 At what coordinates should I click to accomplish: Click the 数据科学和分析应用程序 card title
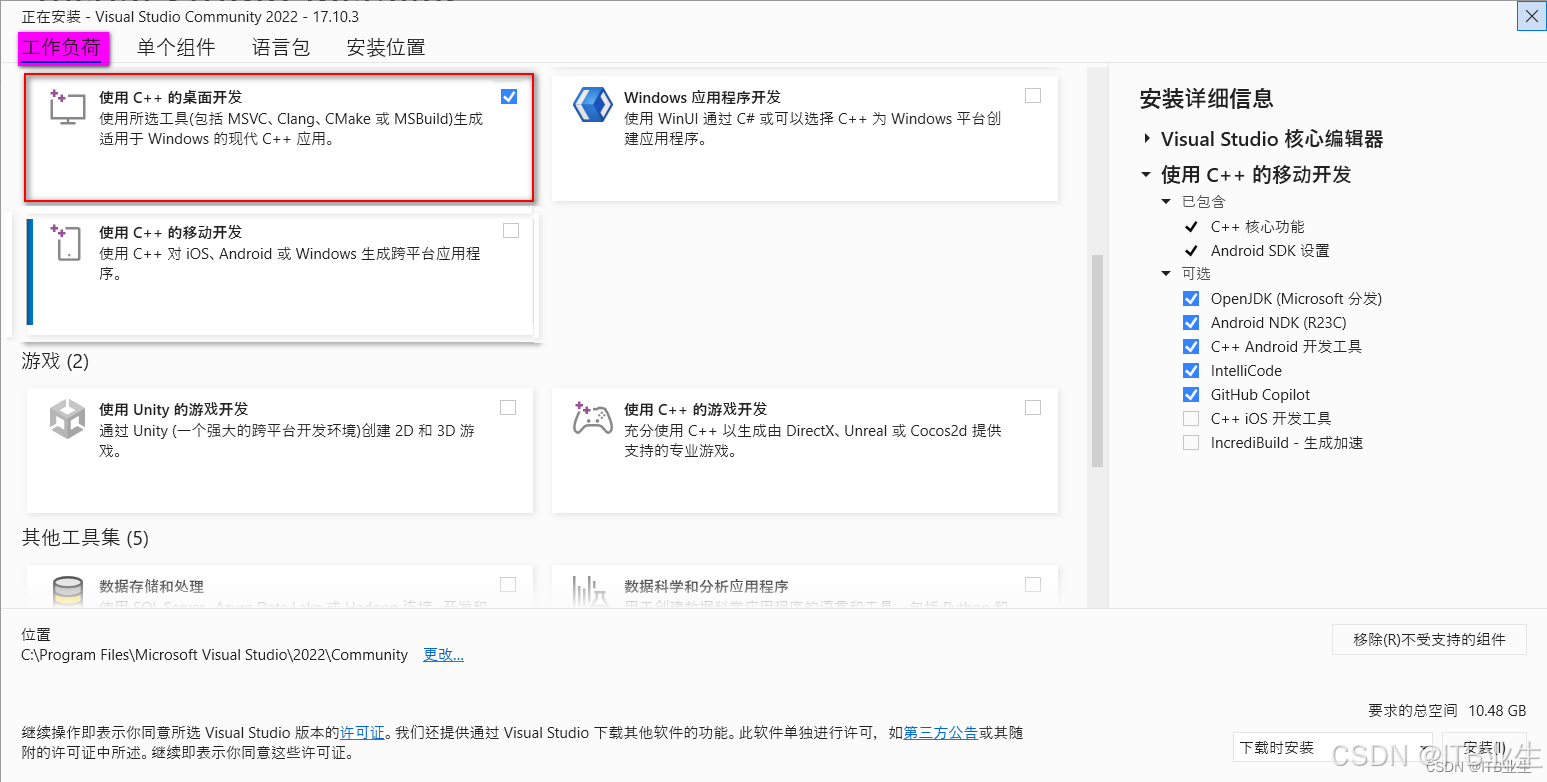706,587
